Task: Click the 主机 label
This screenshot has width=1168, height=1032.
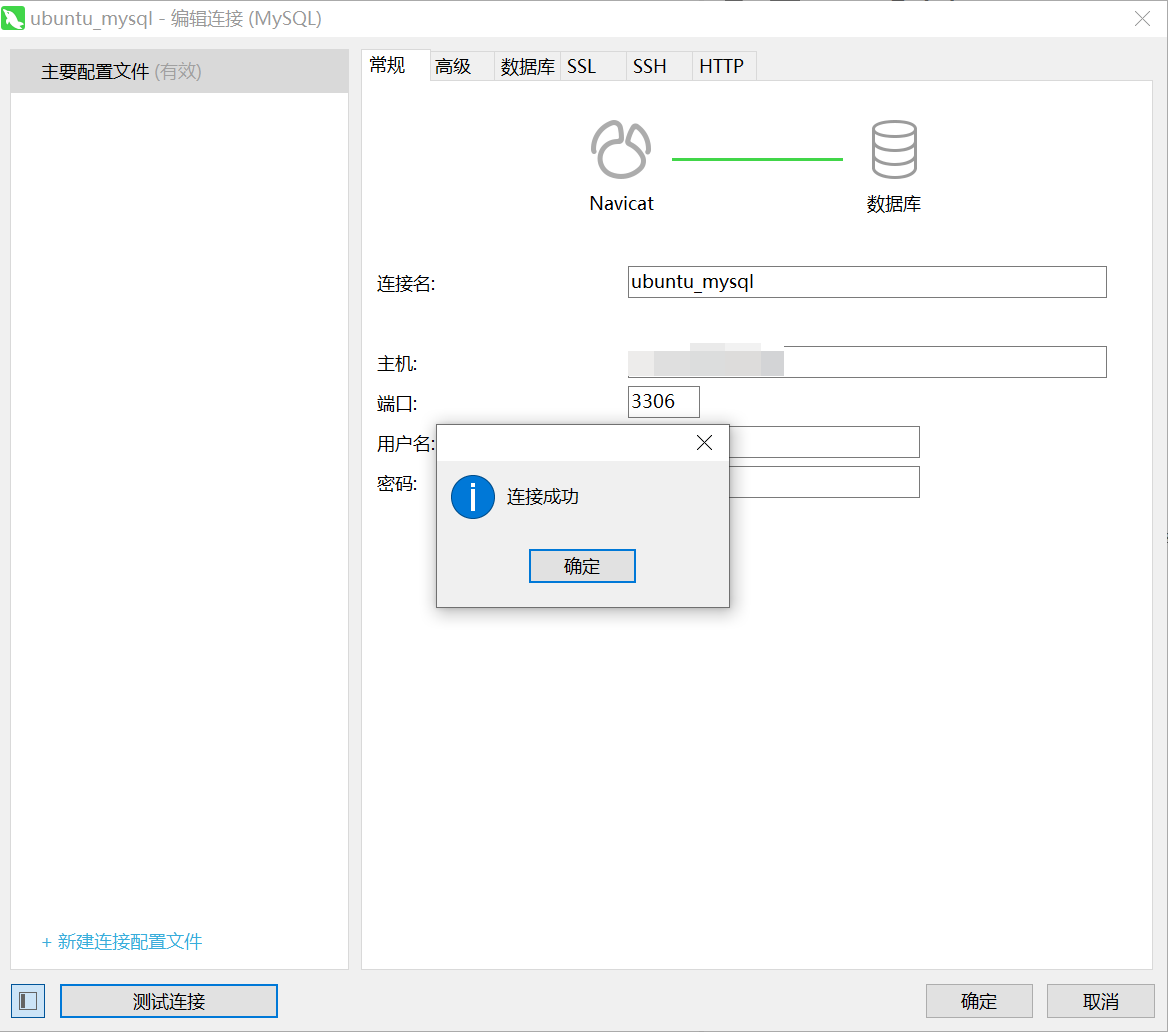Action: pyautogui.click(x=397, y=364)
